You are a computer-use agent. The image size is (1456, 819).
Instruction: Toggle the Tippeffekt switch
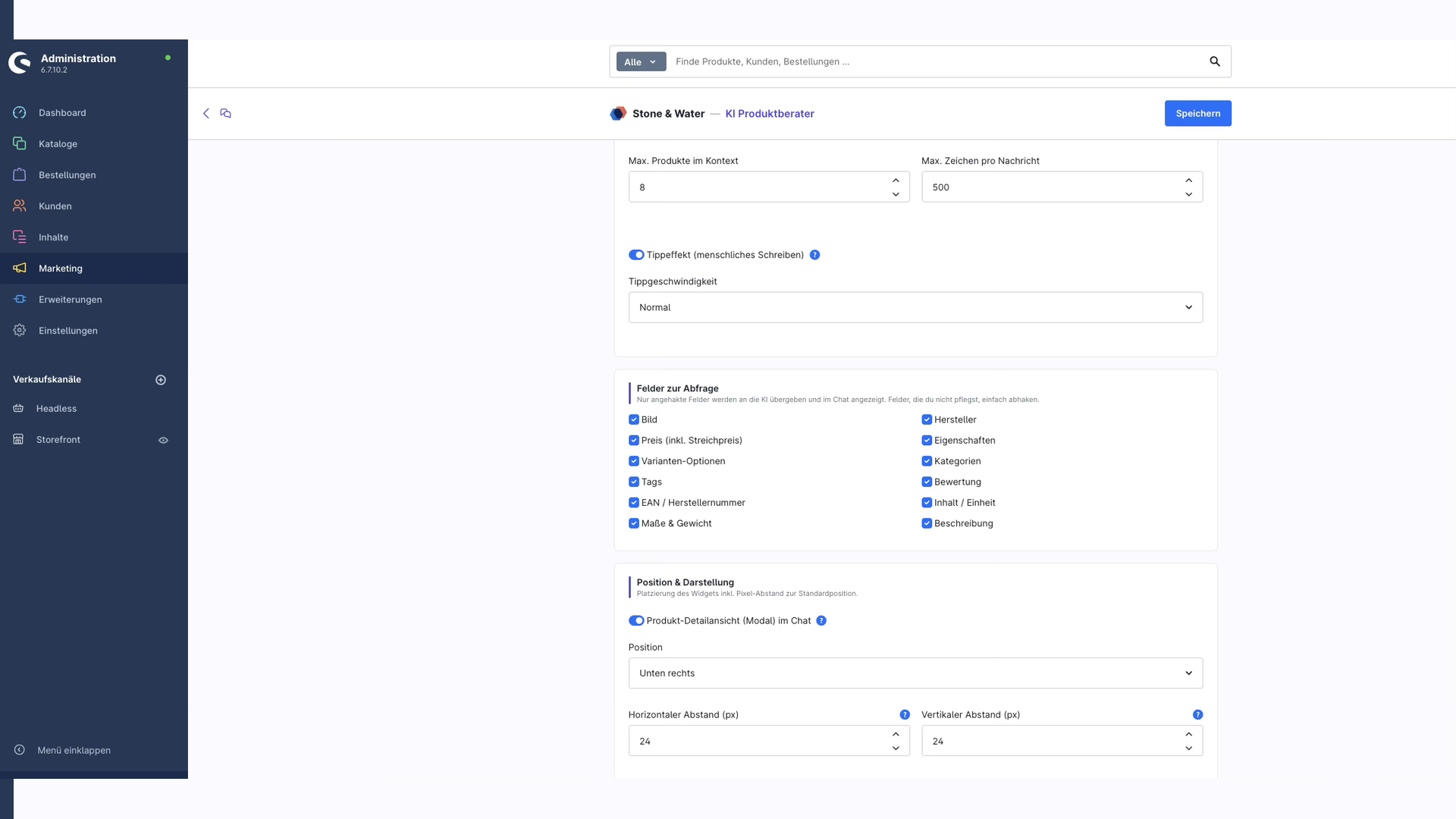[636, 256]
